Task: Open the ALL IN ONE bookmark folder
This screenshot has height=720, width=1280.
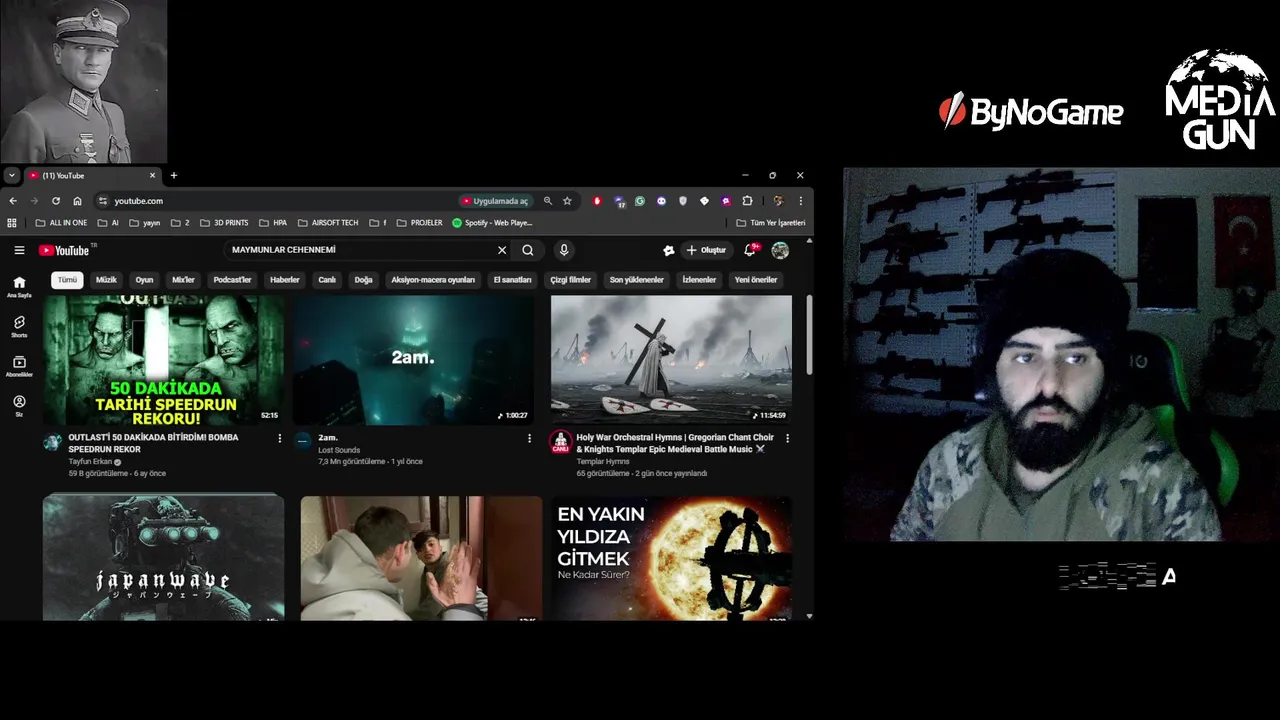Action: [x=62, y=223]
